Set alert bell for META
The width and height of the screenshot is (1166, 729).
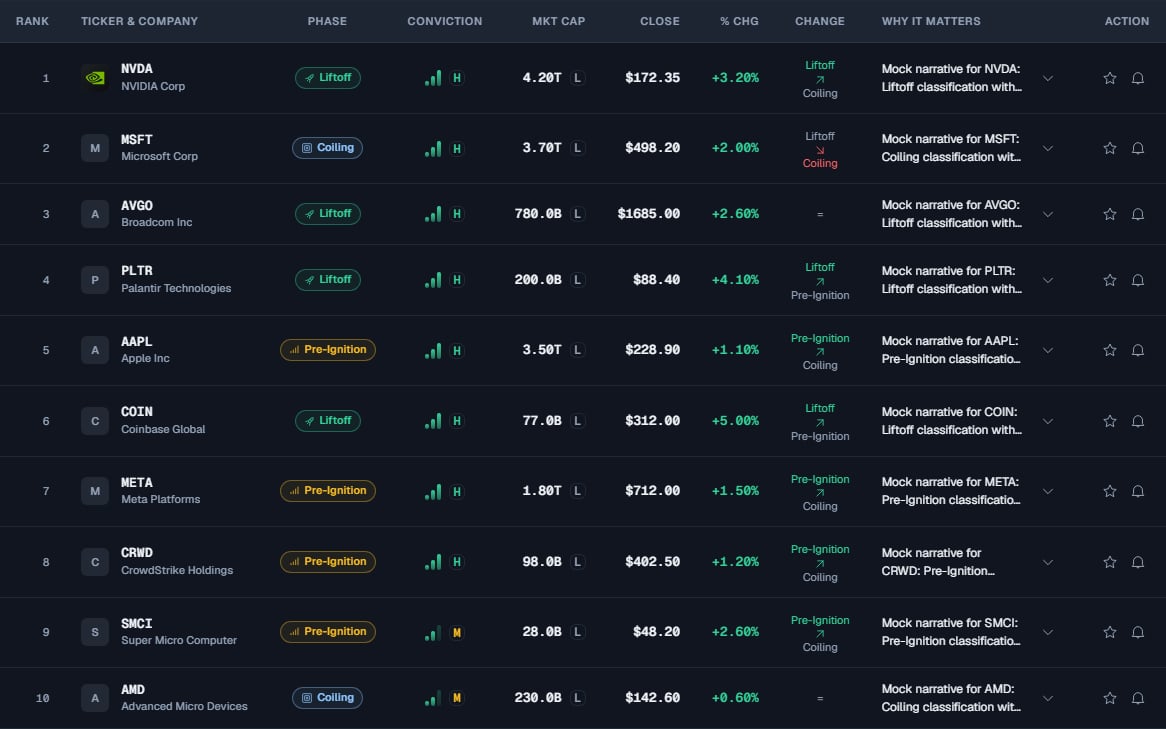tap(1138, 491)
